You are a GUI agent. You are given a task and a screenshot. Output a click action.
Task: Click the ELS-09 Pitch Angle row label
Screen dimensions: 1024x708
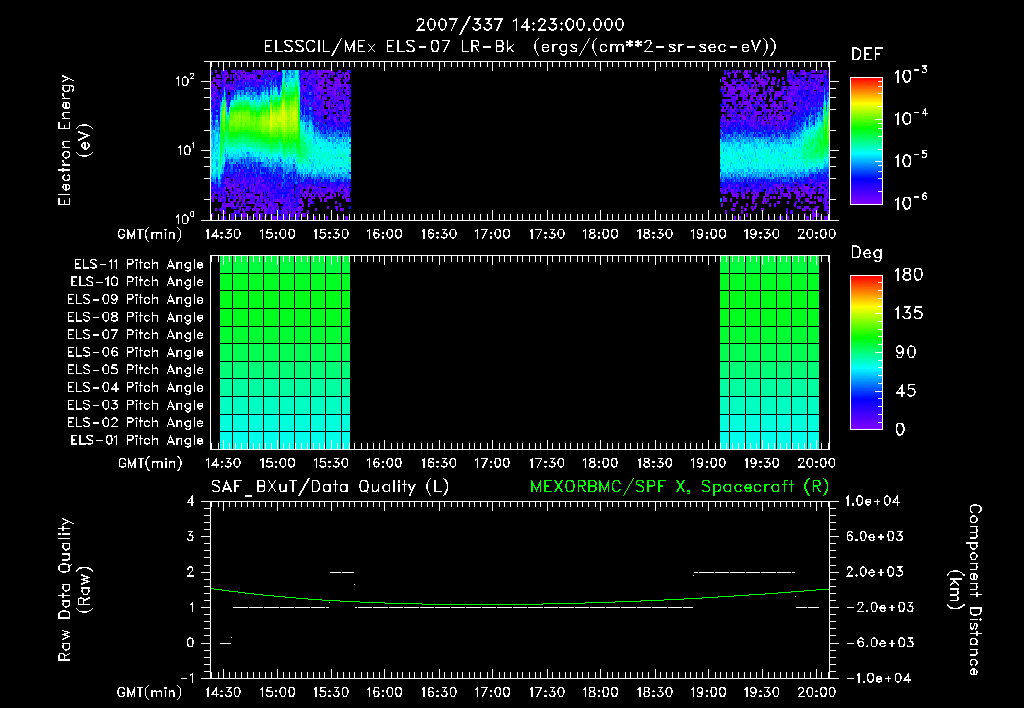click(135, 300)
